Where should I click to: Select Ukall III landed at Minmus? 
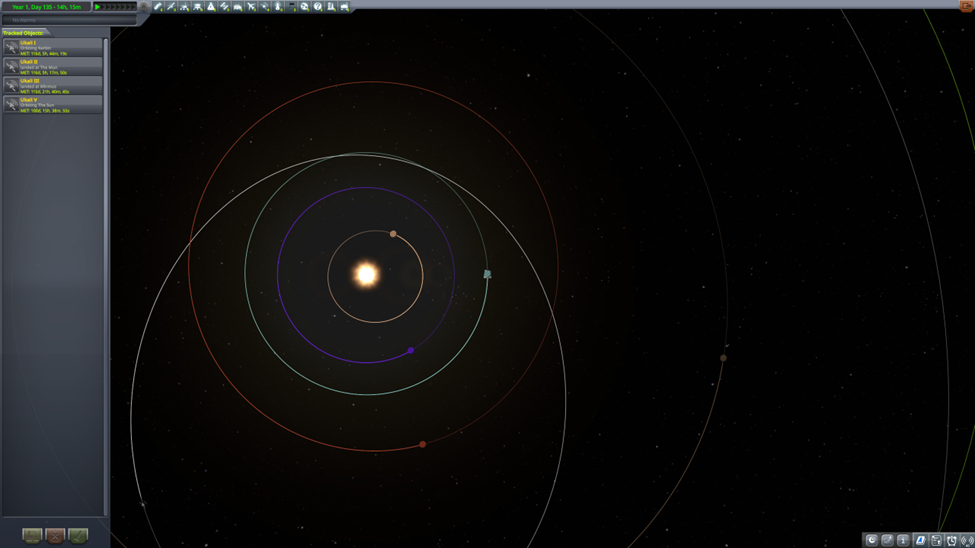pyautogui.click(x=53, y=85)
